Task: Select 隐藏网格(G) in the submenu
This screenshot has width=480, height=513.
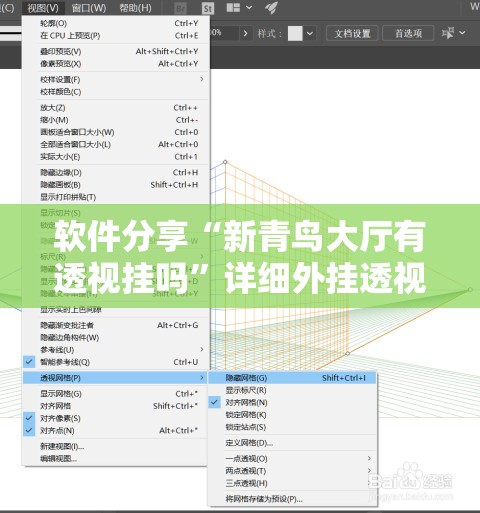Action: (x=292, y=378)
